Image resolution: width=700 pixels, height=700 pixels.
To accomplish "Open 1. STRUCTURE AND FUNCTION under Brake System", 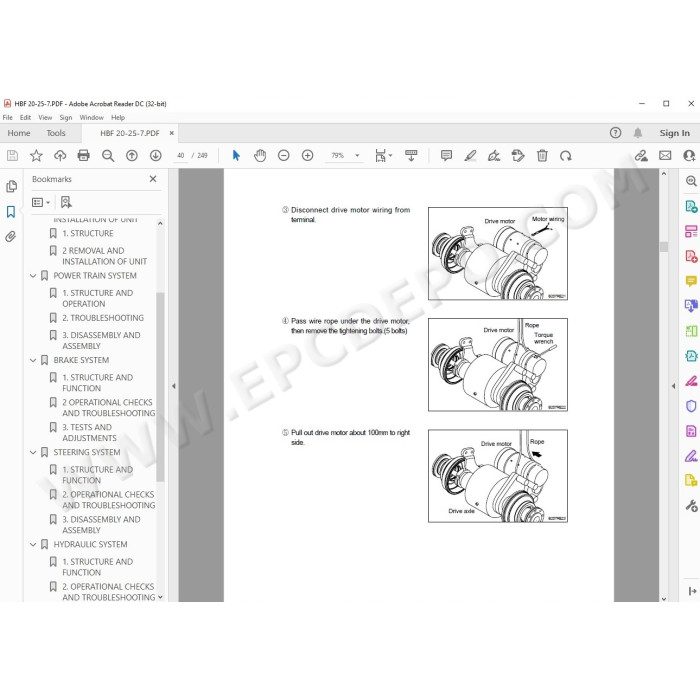I will tap(98, 383).
